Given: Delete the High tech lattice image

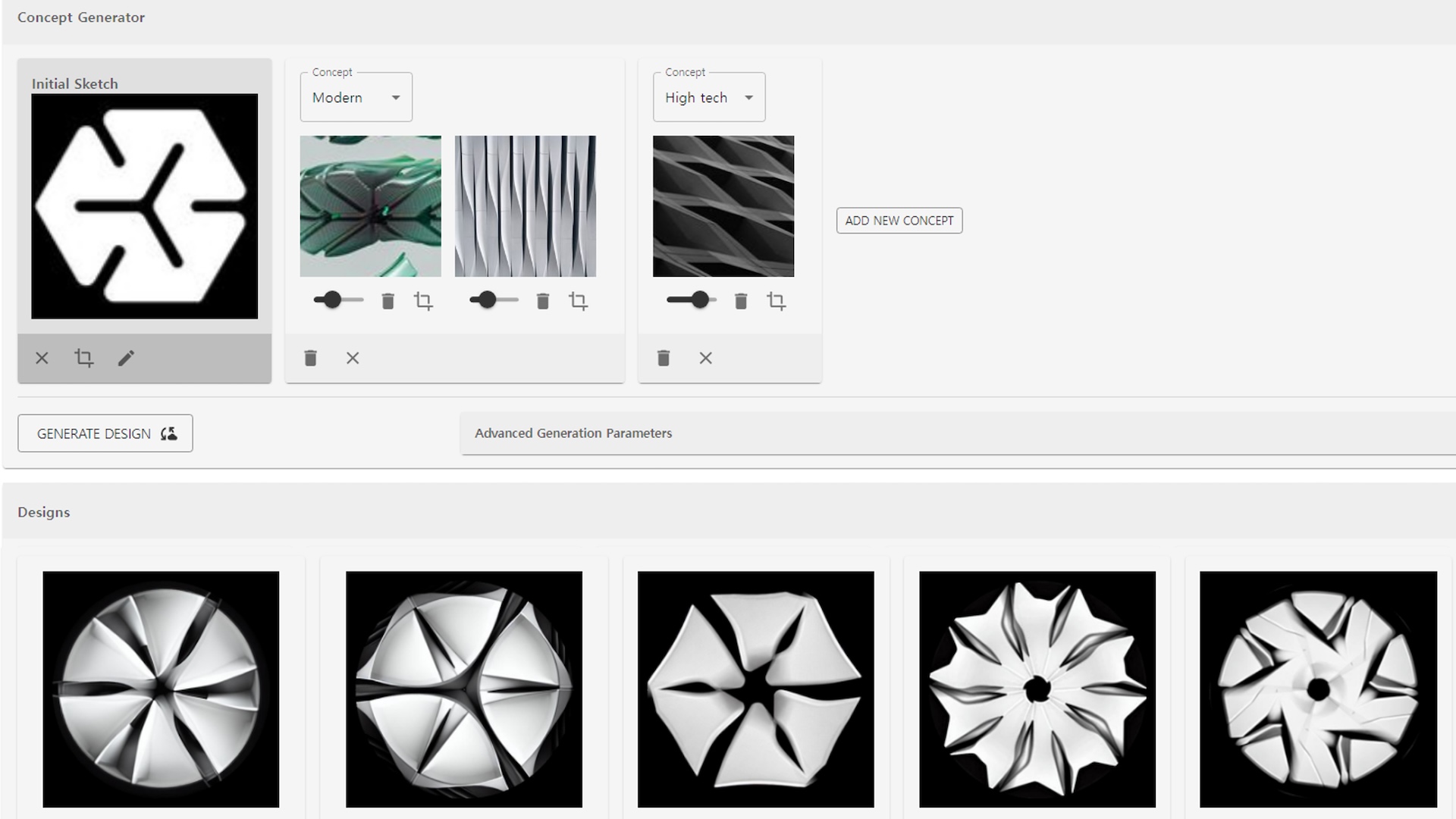Looking at the screenshot, I should tap(741, 301).
